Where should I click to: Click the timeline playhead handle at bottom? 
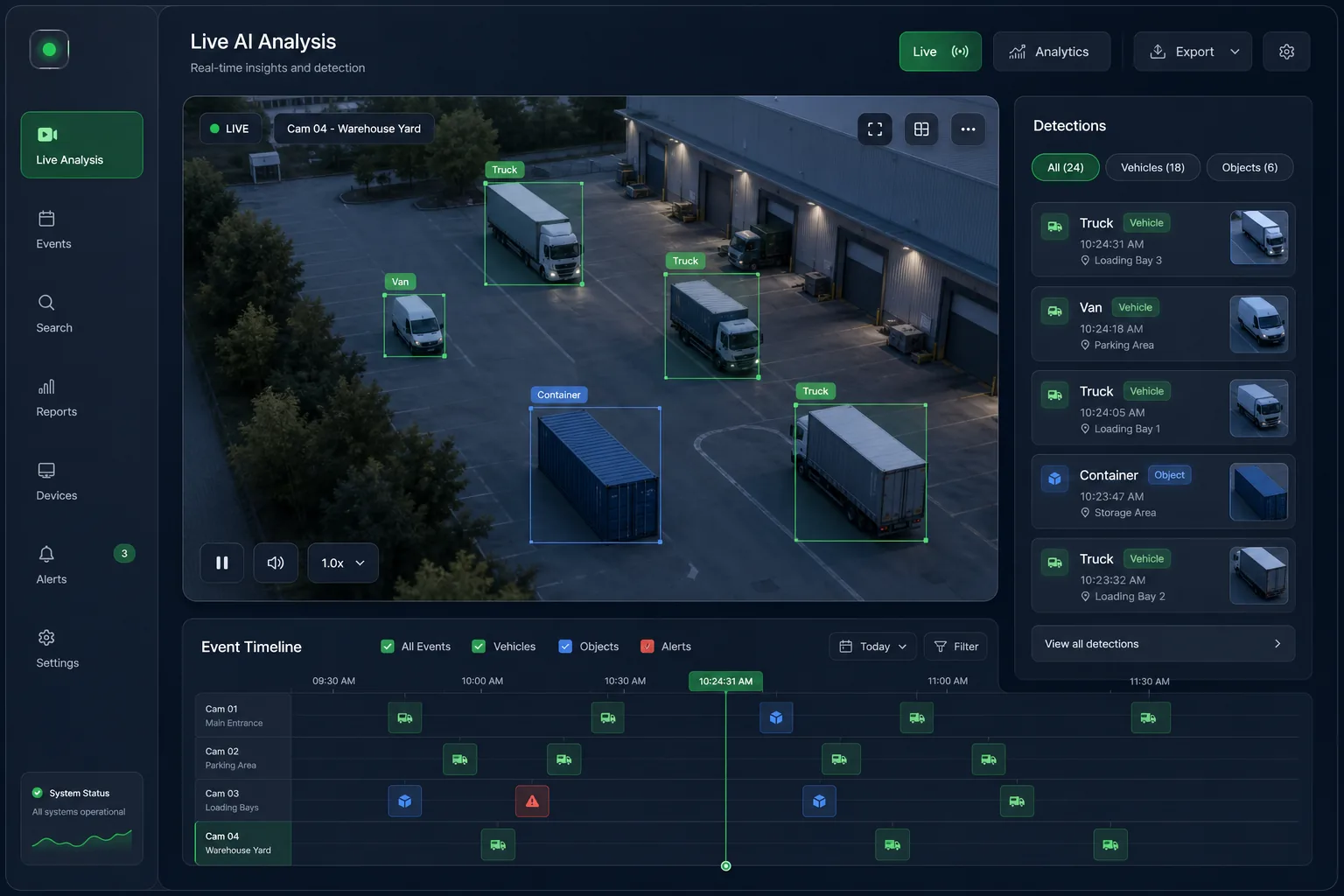click(x=725, y=866)
